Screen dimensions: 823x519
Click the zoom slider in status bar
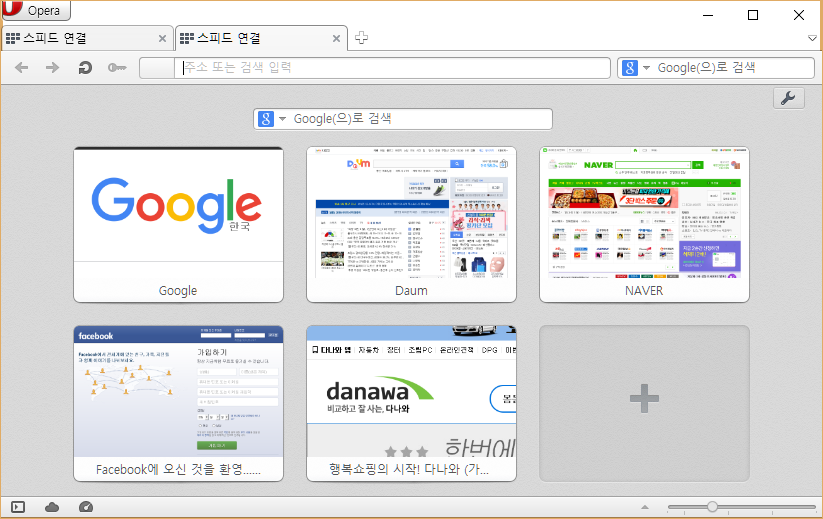[712, 507]
